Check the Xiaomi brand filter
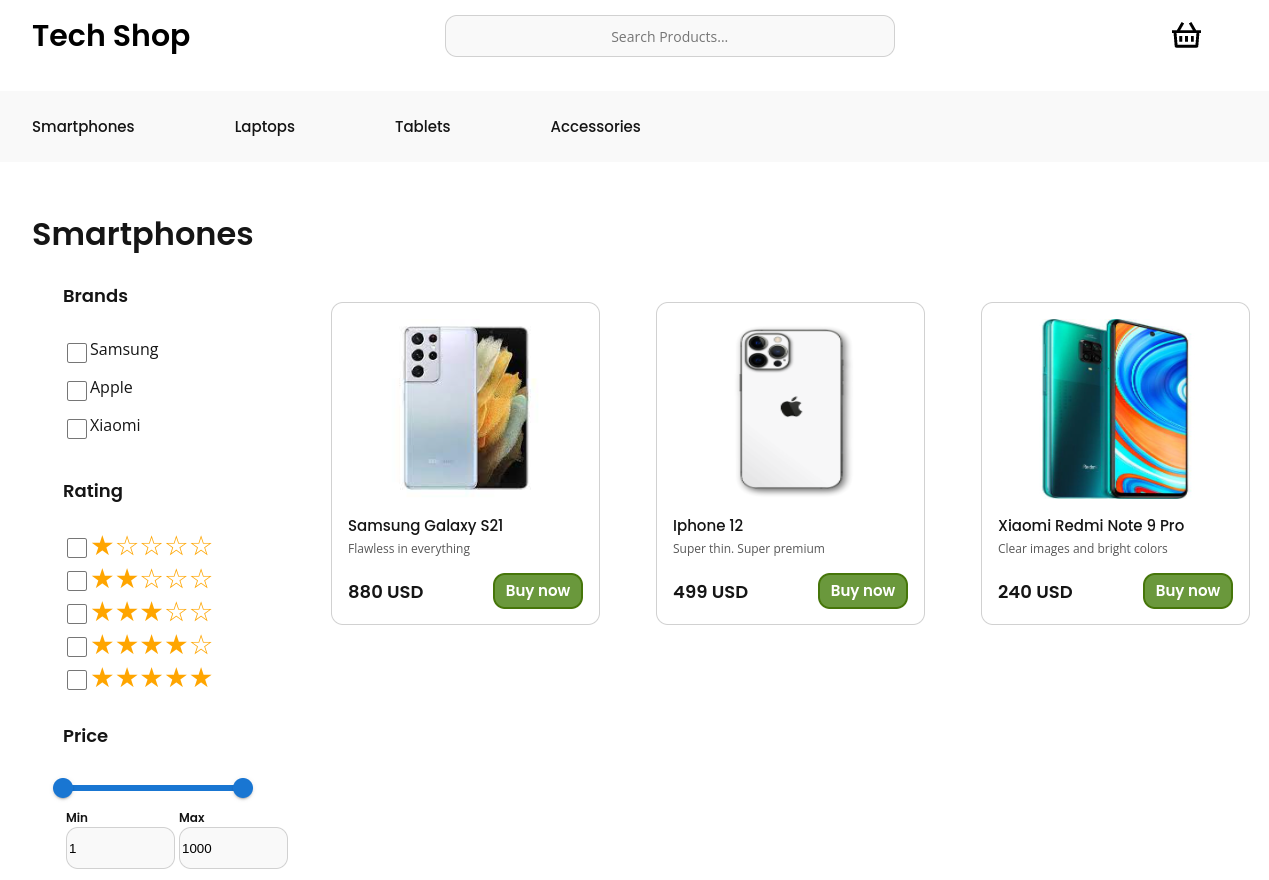Image resolution: width=1269 pixels, height=880 pixels. [x=76, y=428]
